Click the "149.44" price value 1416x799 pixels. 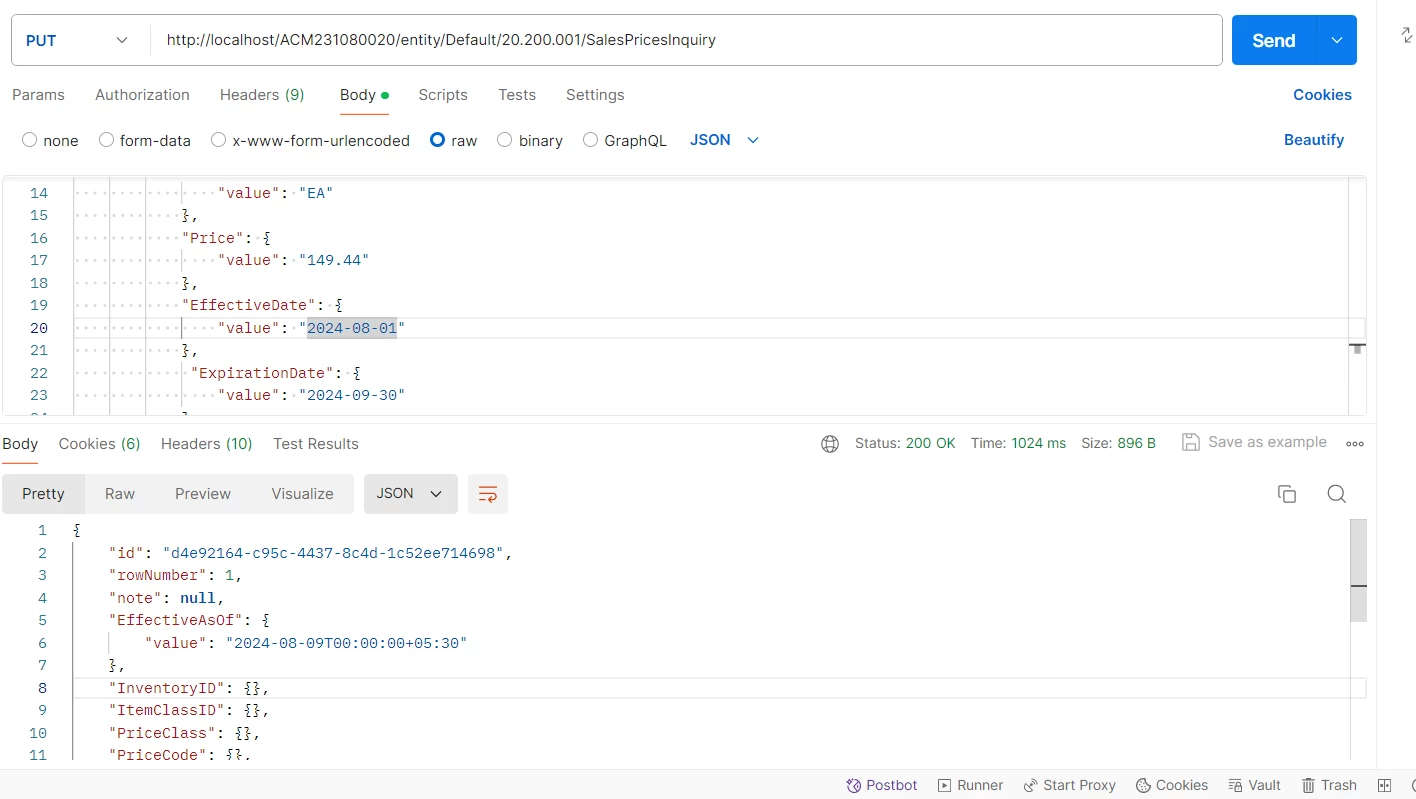[333, 260]
